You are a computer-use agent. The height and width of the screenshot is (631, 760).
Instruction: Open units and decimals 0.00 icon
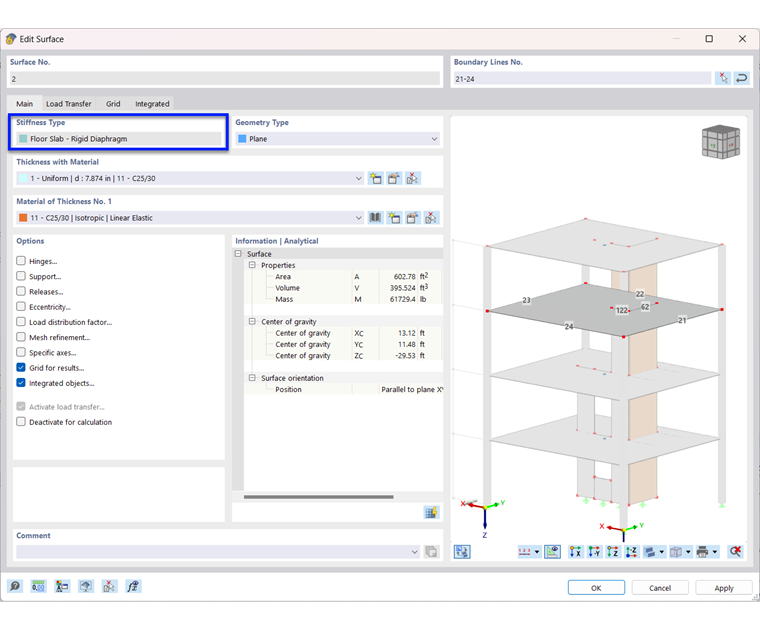(38, 586)
